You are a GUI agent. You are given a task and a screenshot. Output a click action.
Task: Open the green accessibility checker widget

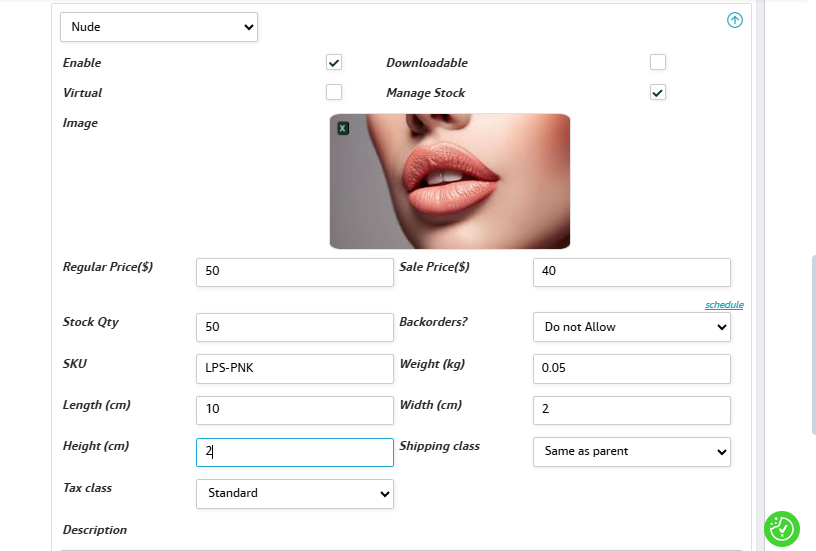click(782, 529)
